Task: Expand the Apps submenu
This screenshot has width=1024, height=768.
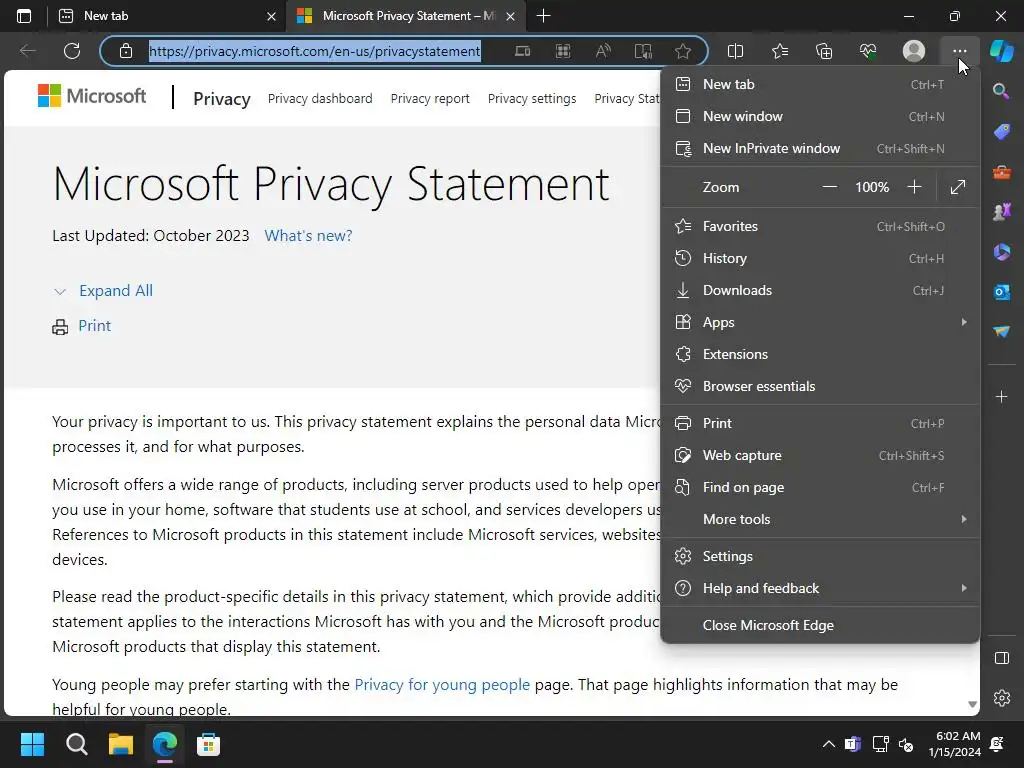Action: [820, 322]
